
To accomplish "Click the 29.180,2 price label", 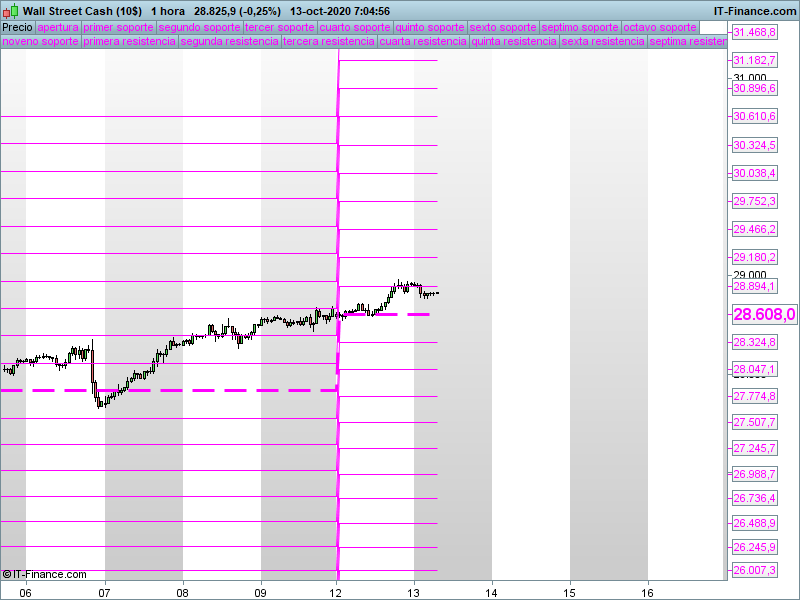I will pyautogui.click(x=755, y=258).
